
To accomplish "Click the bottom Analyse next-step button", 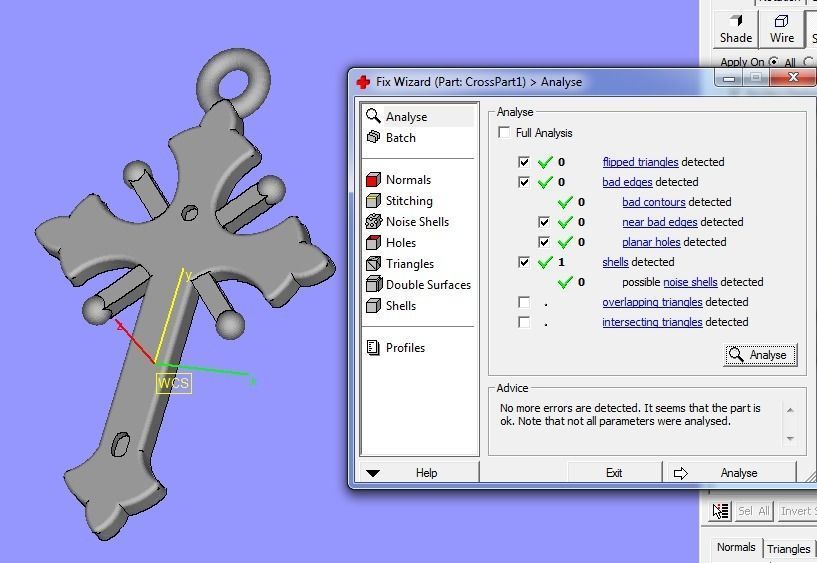I will click(x=732, y=473).
